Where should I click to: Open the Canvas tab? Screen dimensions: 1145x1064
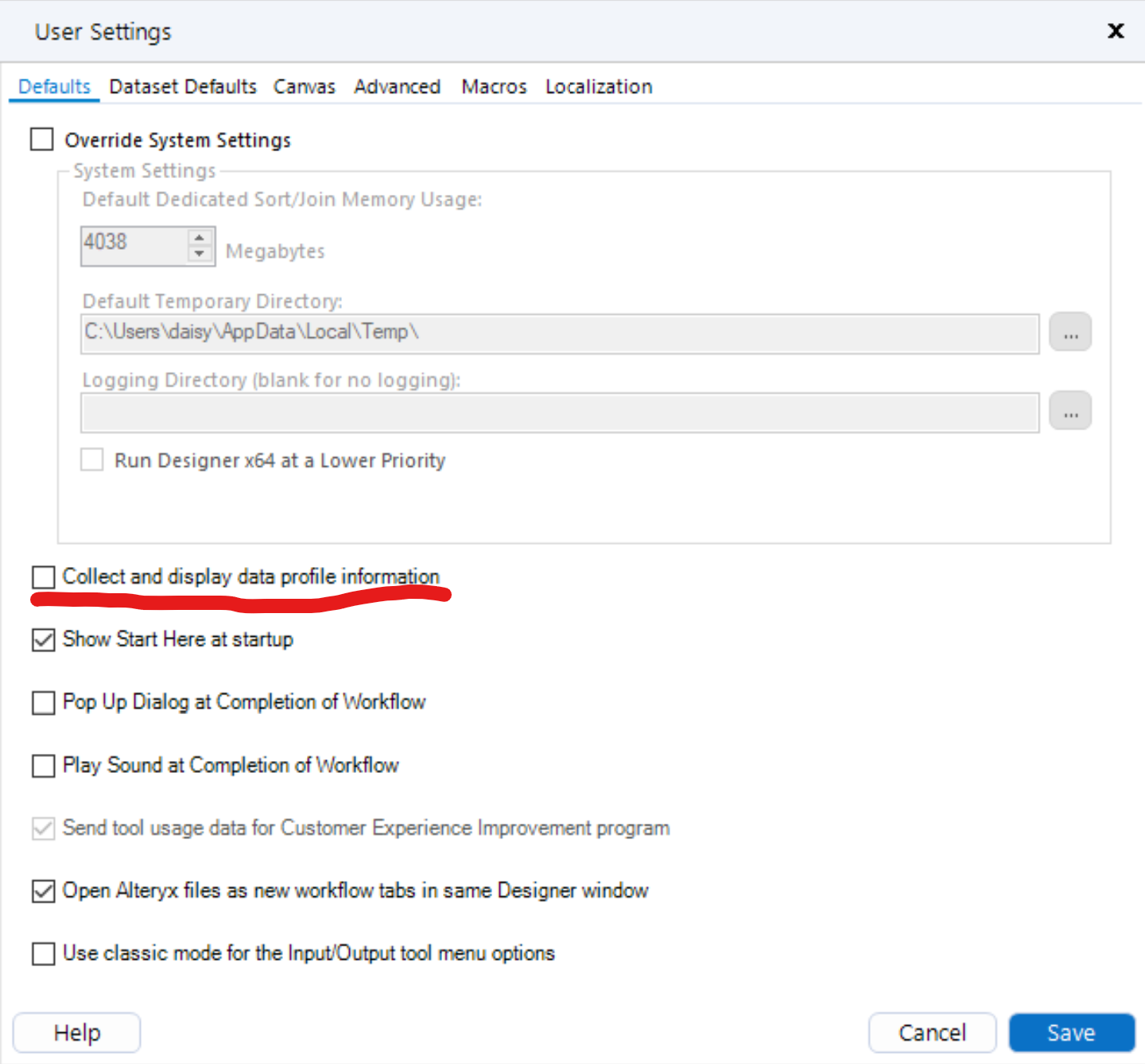(305, 86)
